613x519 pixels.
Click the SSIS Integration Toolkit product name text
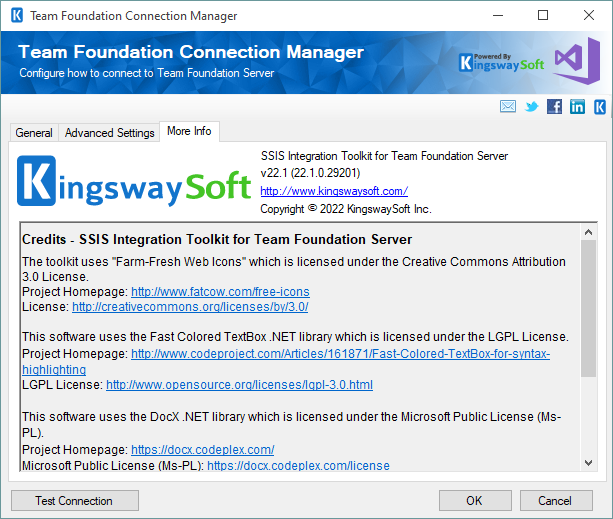click(384, 156)
